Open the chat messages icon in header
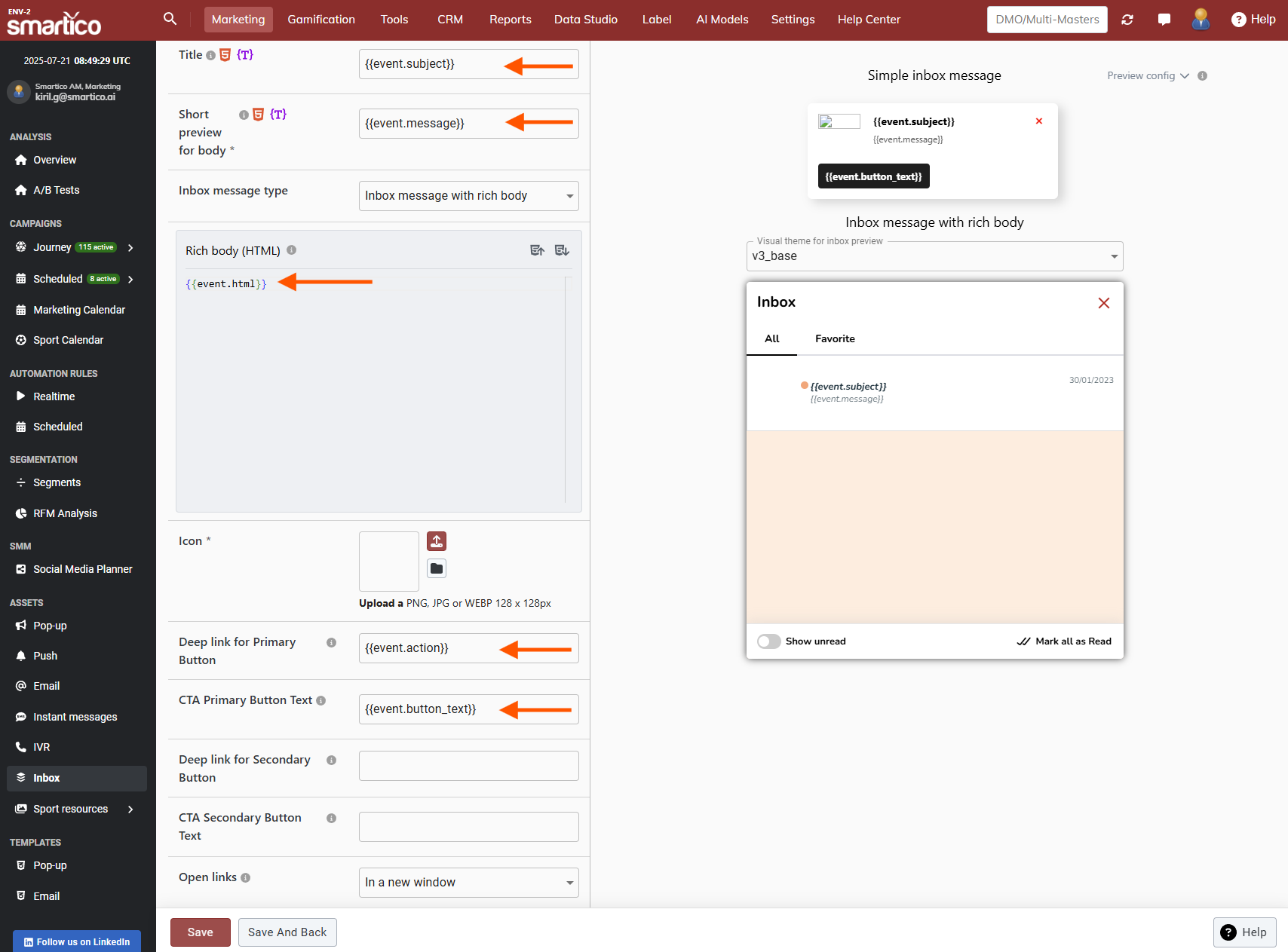Screen dimensions: 1288x952 click(x=1164, y=20)
